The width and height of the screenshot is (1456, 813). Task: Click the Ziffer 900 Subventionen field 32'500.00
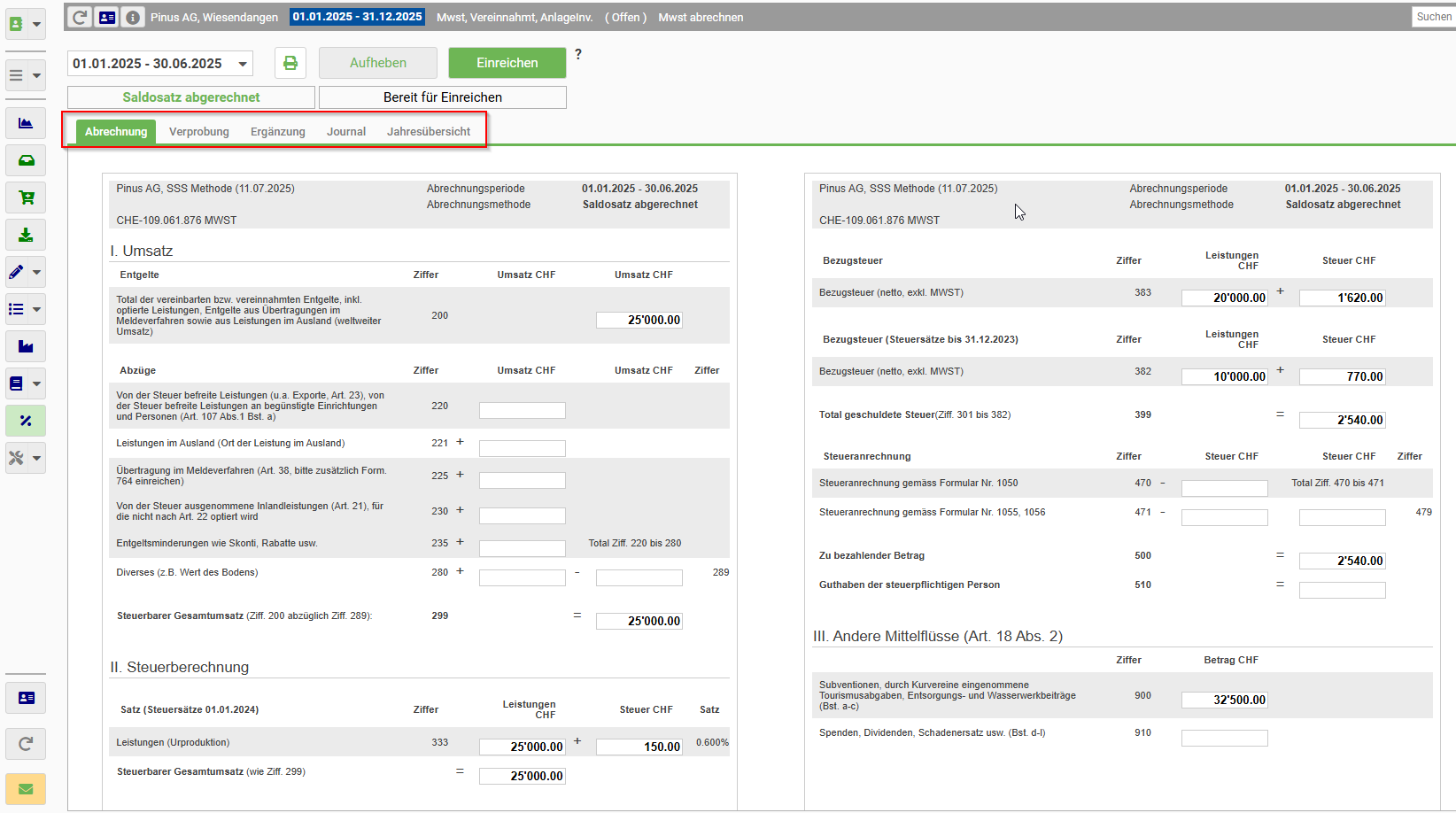[x=1225, y=700]
